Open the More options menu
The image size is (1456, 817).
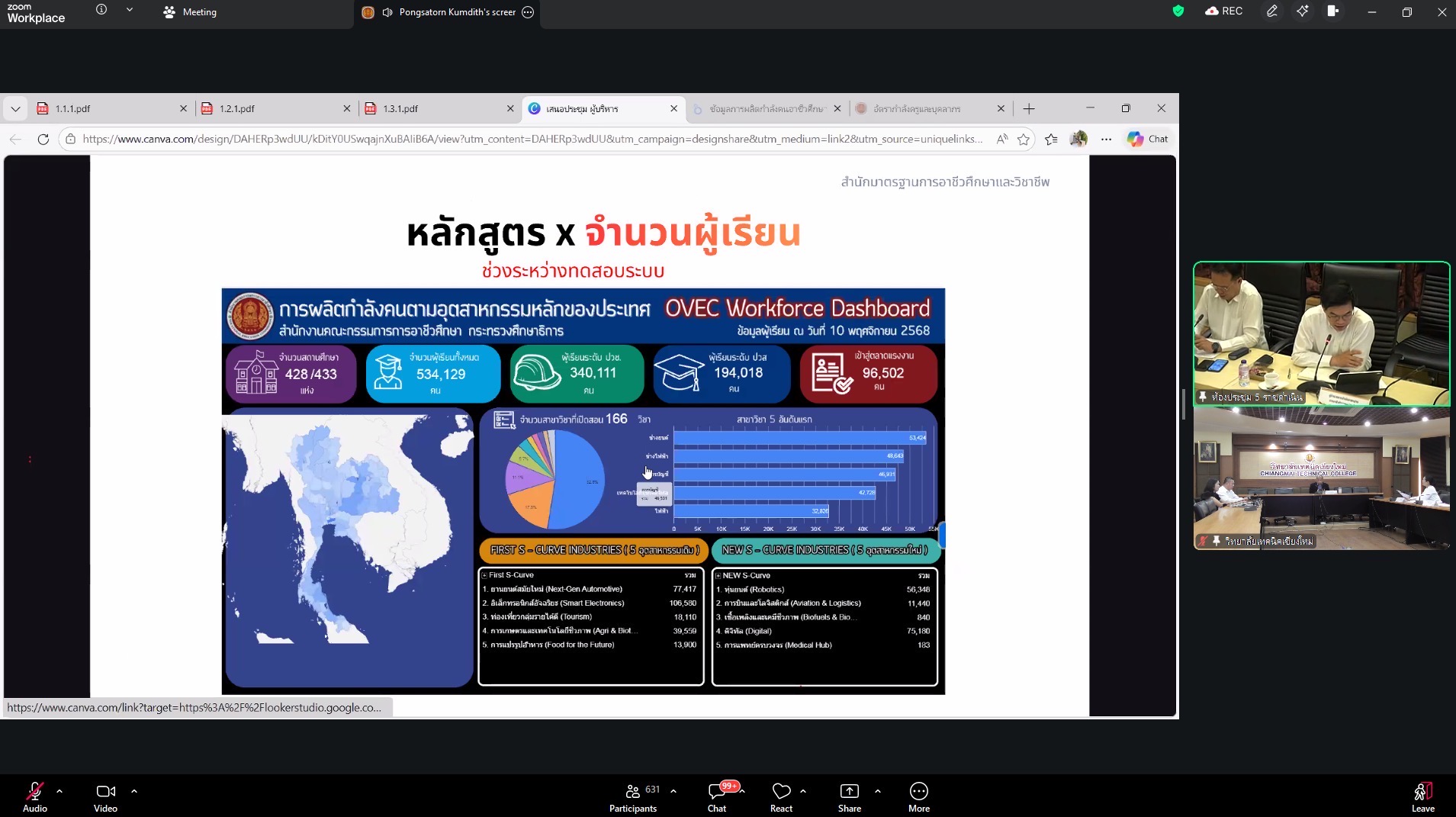[x=918, y=796]
